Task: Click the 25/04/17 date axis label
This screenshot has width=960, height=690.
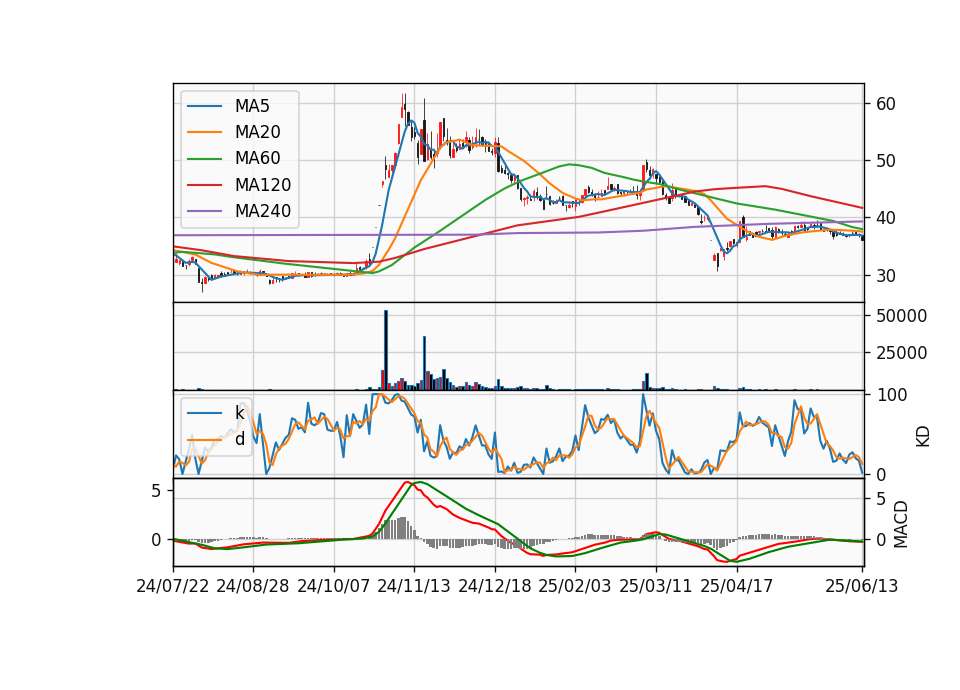Action: [737, 586]
